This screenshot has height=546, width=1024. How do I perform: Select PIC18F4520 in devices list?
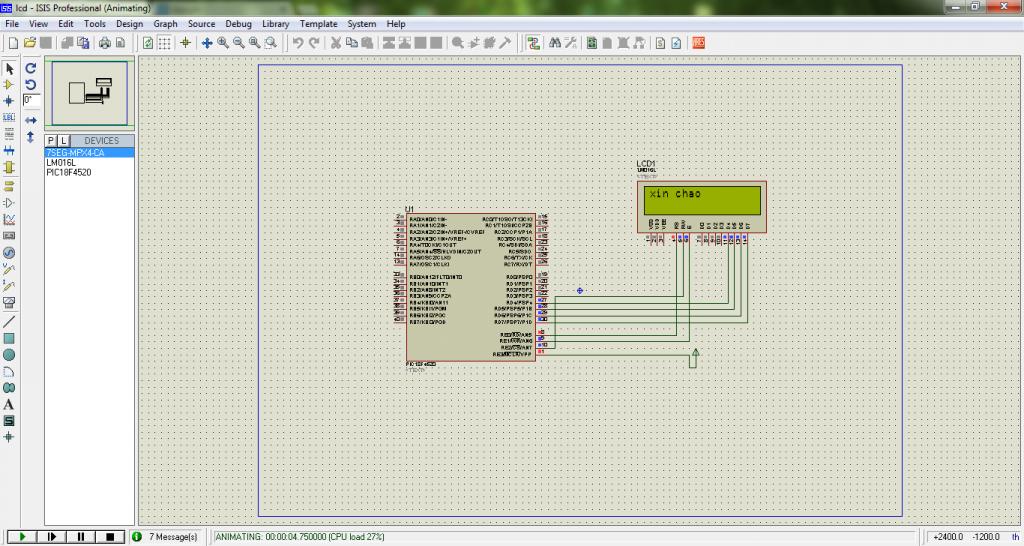(x=69, y=172)
